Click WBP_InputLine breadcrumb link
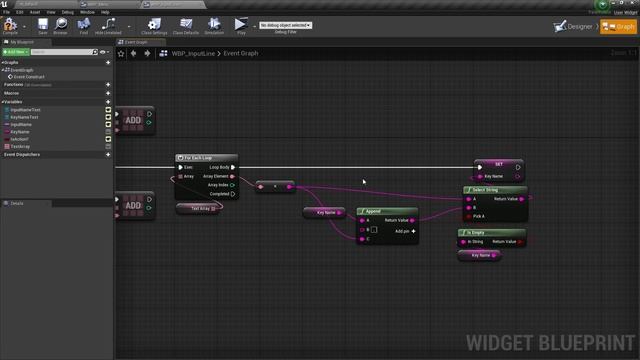Screen dimensions: 640x360 tap(193, 53)
